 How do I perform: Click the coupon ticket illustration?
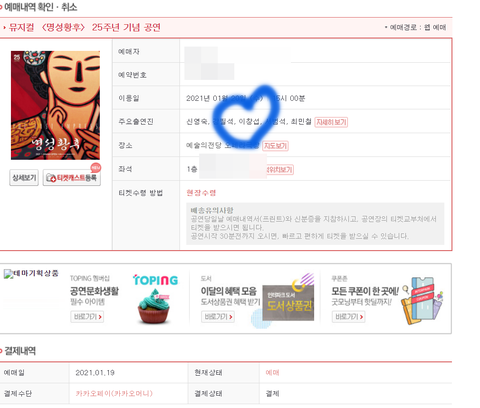[423, 301]
